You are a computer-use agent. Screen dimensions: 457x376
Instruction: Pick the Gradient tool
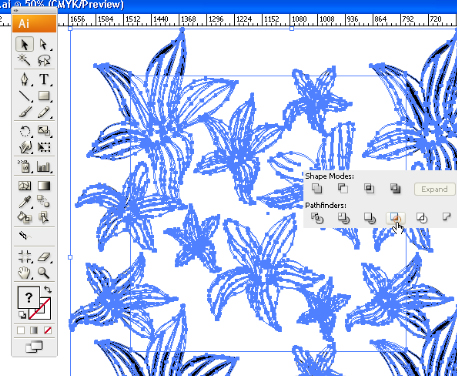point(44,185)
